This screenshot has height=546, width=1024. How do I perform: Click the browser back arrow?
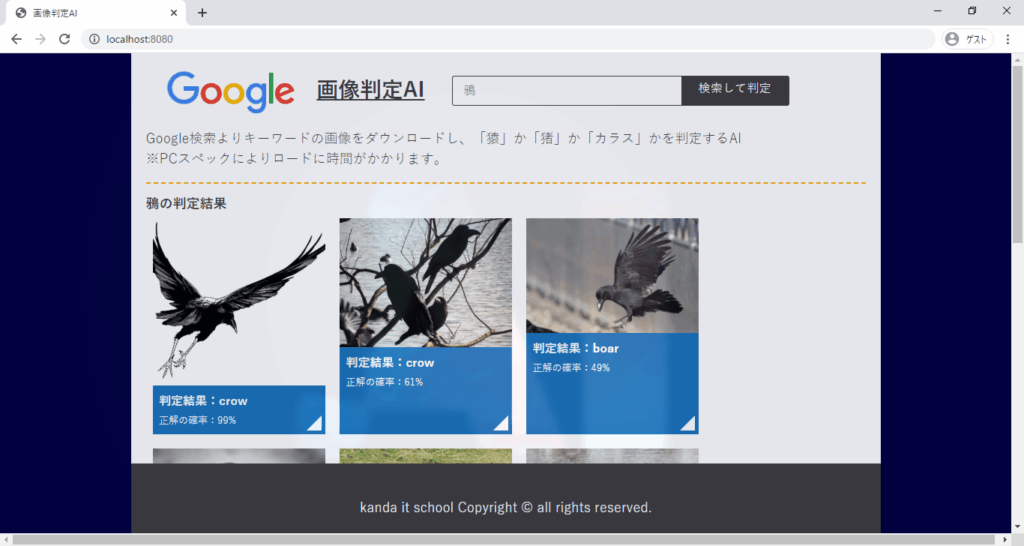(x=16, y=39)
